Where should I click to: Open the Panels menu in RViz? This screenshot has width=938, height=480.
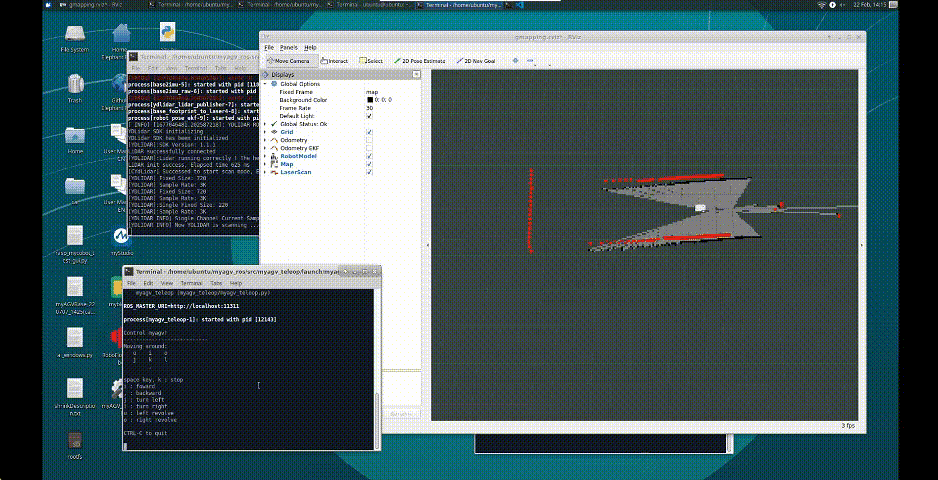pyautogui.click(x=289, y=47)
